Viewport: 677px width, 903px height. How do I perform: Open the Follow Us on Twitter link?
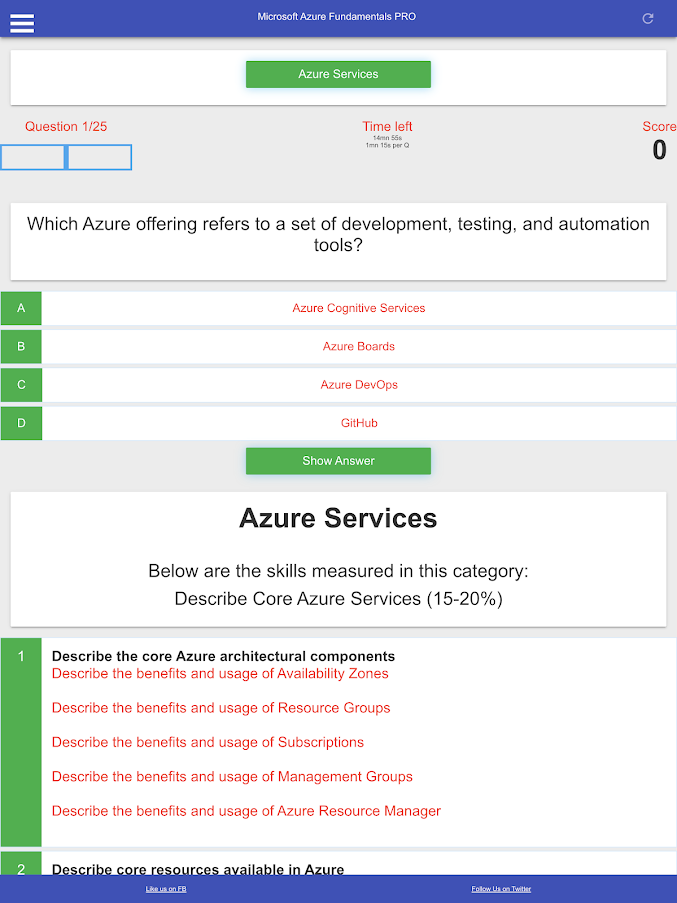coord(501,889)
